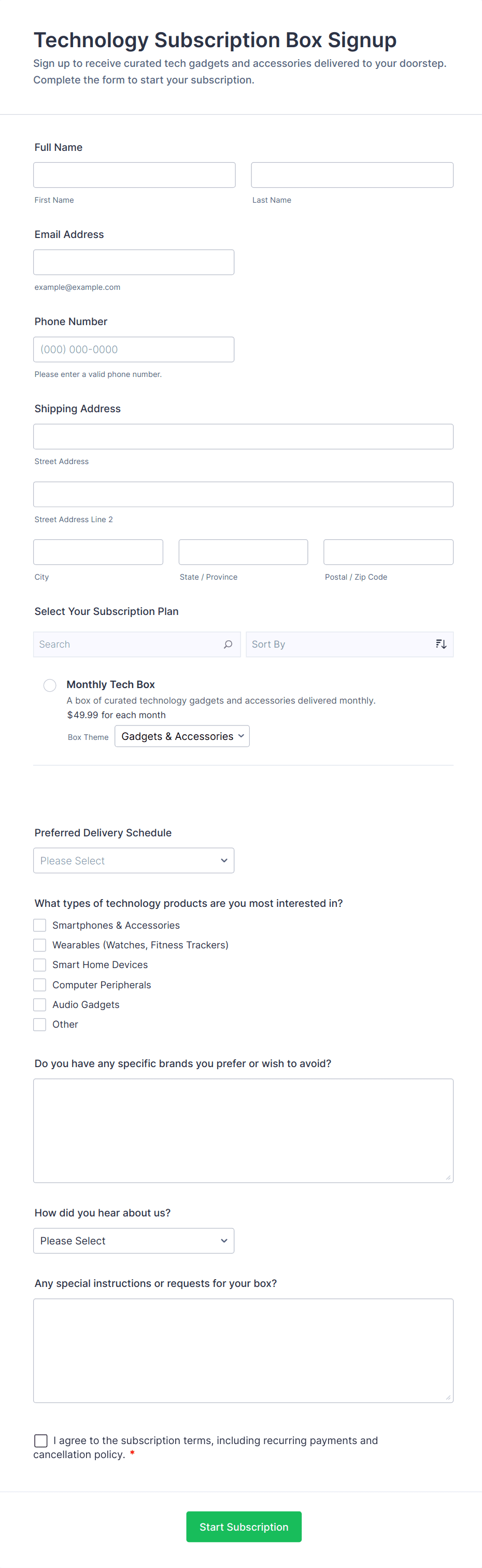Click the Start Subscription button
The image size is (482, 1568).
click(x=244, y=1527)
